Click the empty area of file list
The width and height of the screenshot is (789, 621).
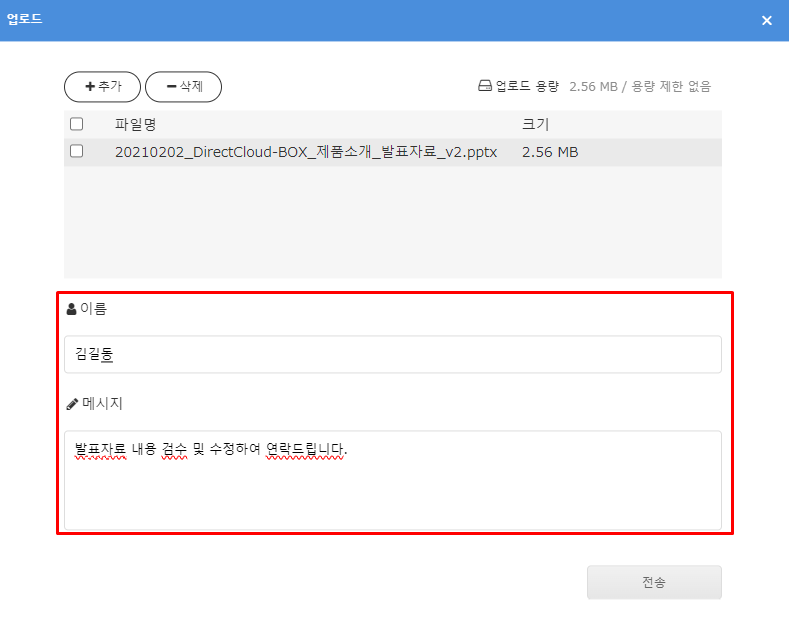392,222
